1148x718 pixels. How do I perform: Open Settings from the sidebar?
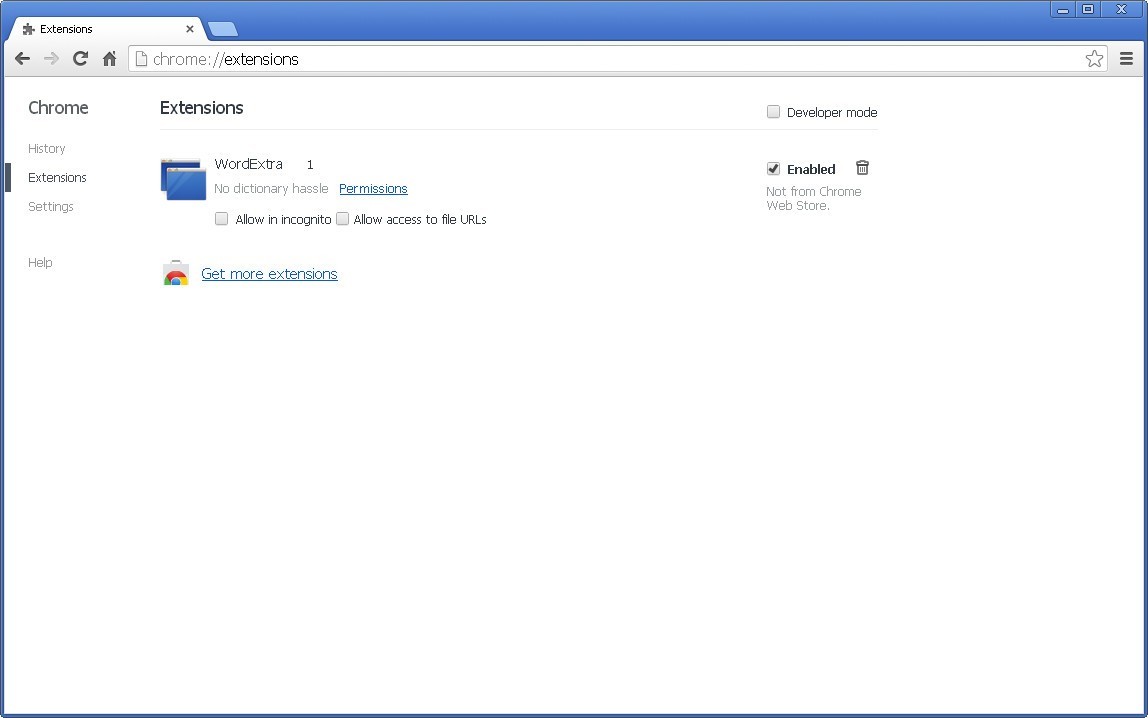pos(51,206)
